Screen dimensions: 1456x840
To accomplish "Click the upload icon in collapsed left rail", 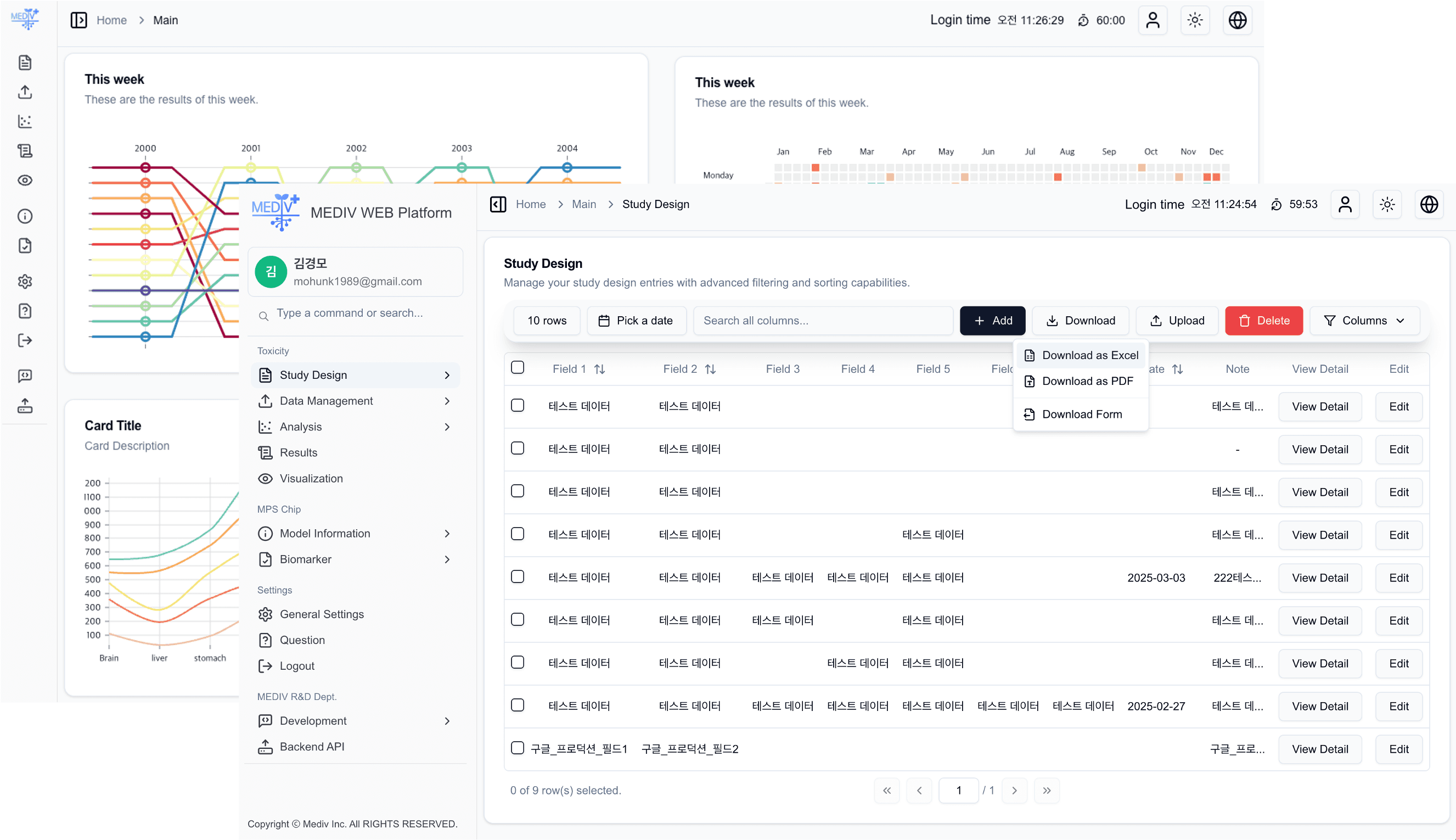I will point(25,92).
